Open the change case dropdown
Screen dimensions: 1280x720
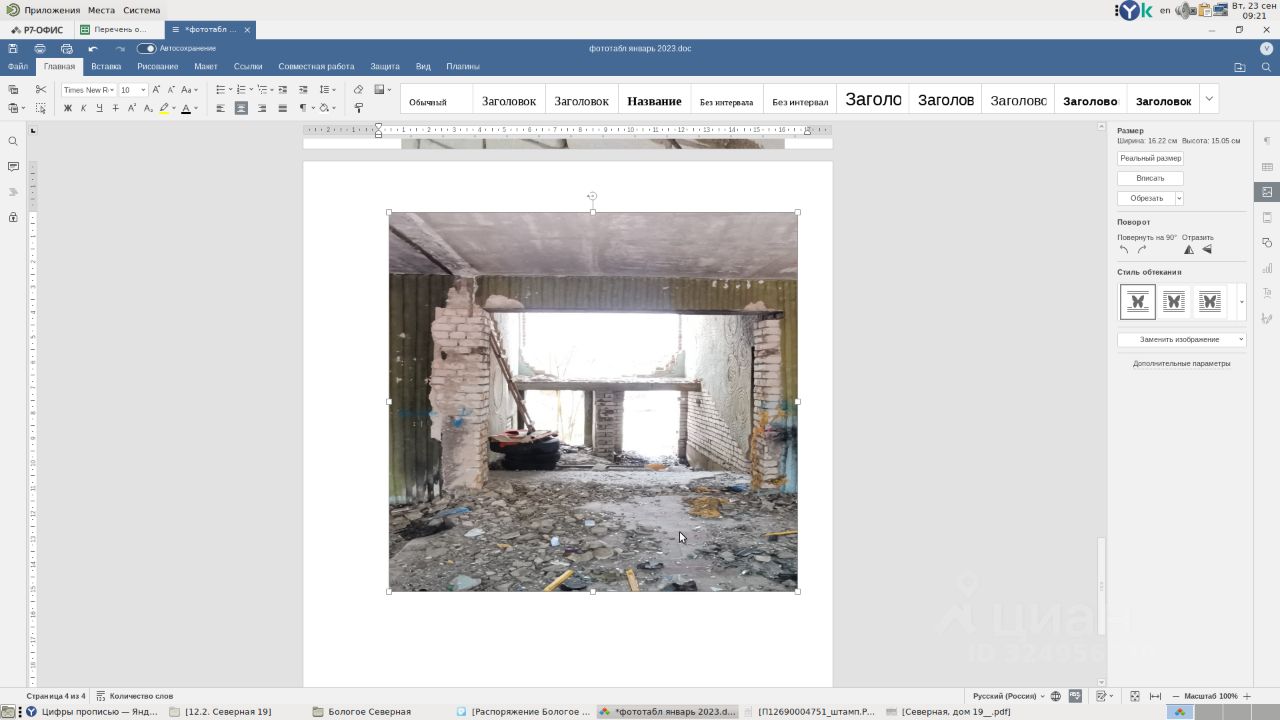pyautogui.click(x=189, y=90)
